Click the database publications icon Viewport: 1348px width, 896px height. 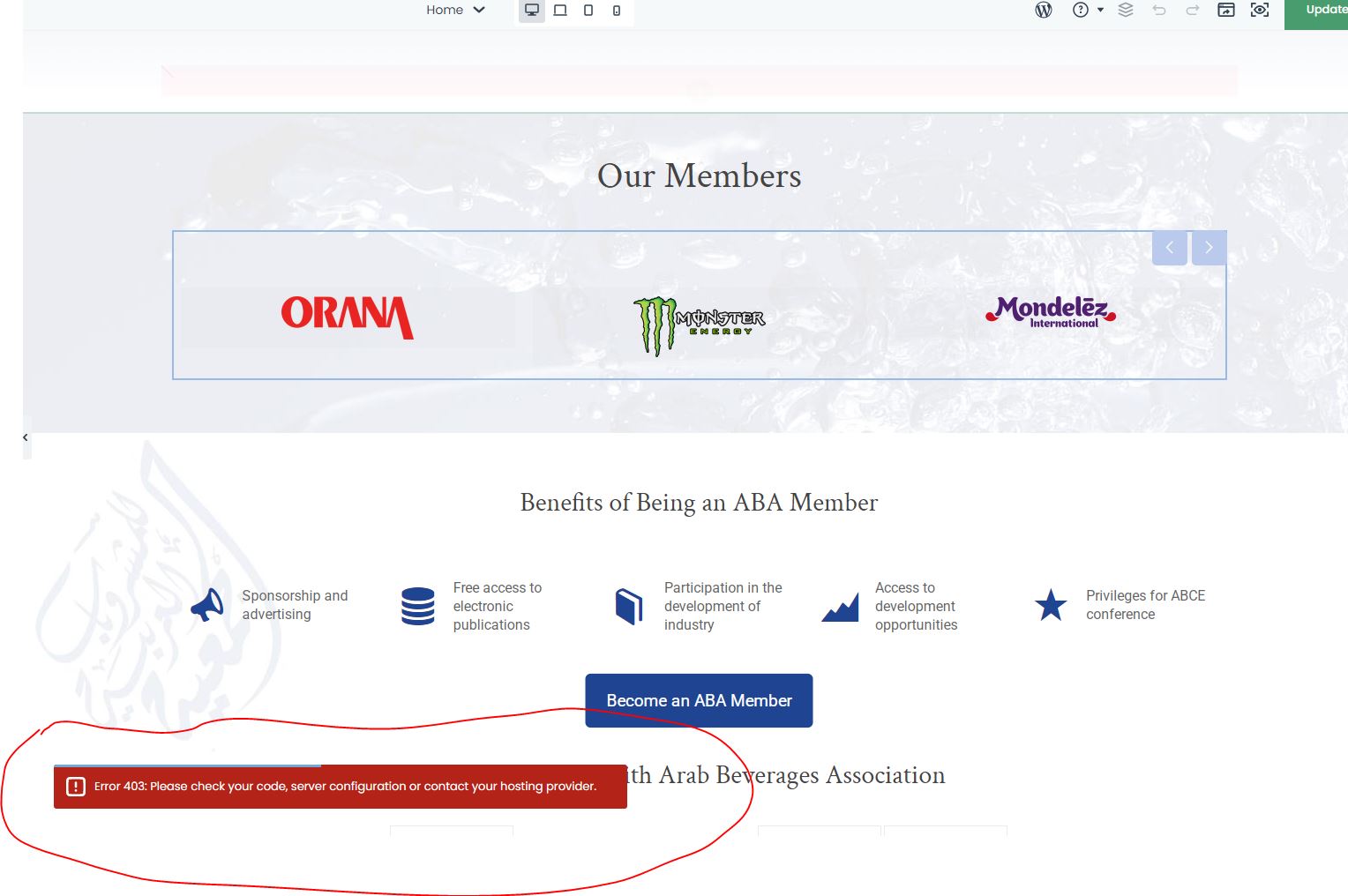[x=417, y=606]
